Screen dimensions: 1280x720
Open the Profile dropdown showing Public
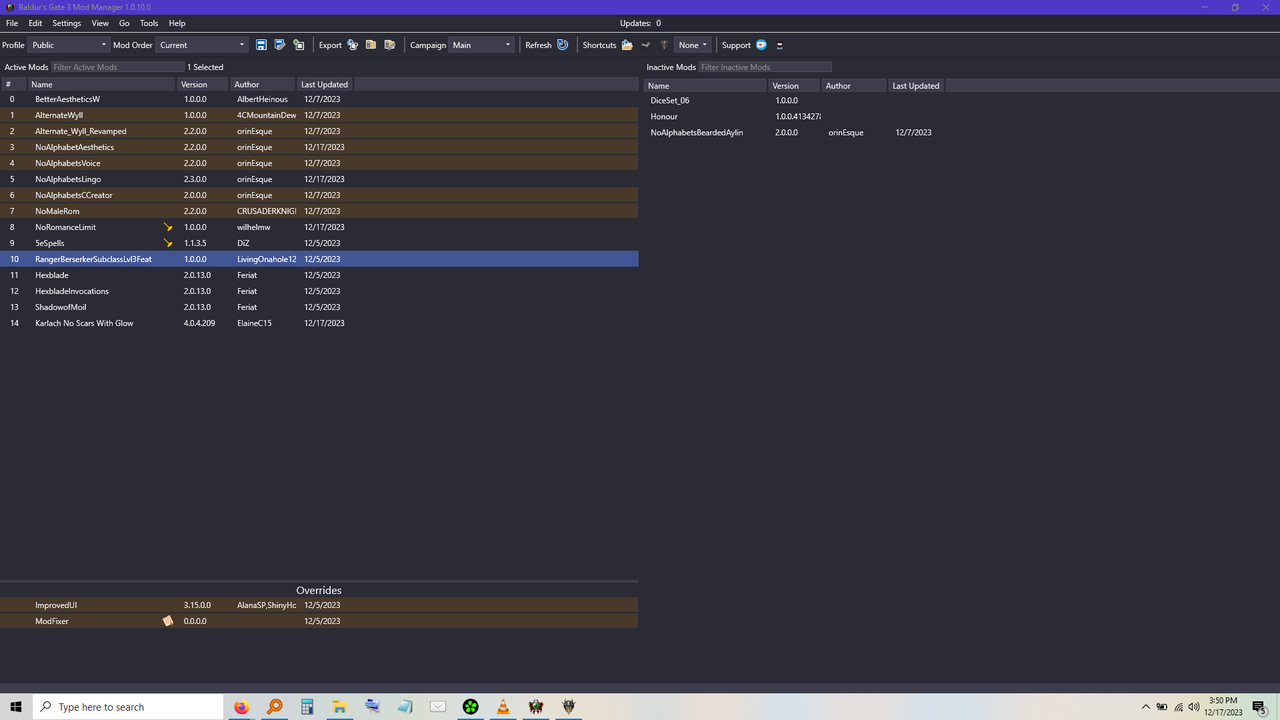point(68,45)
